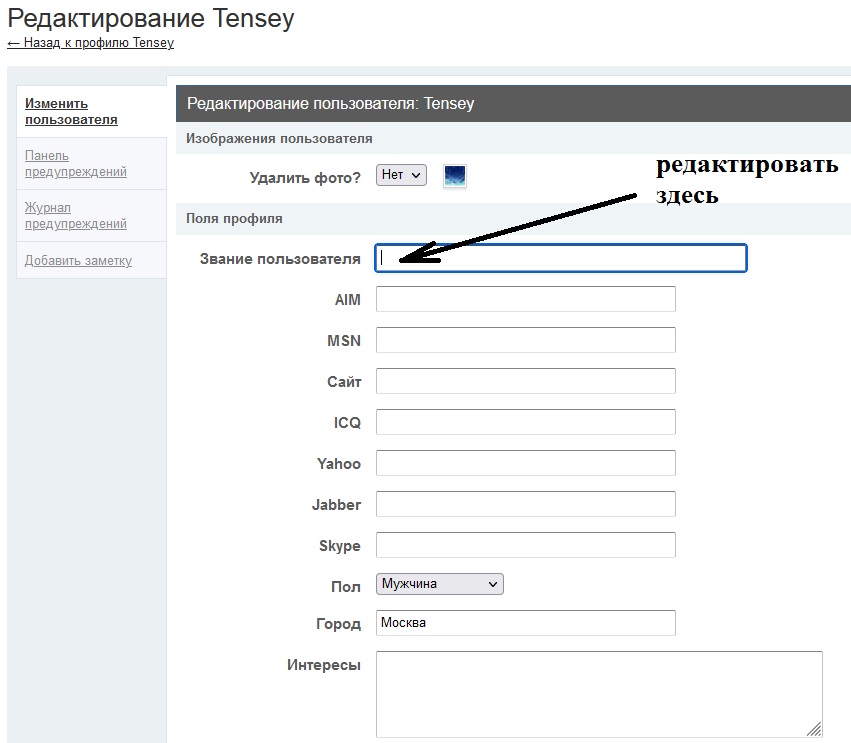
Task: Focus the 'Сайт' website field
Action: point(525,381)
